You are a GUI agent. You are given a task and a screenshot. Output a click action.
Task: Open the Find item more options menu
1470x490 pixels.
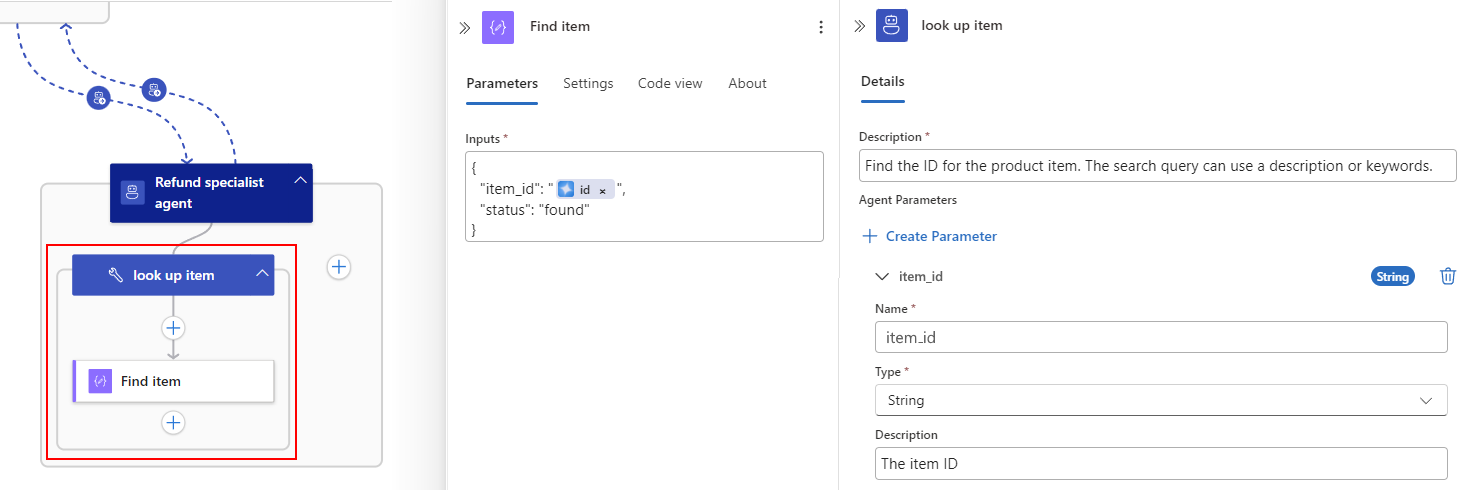(821, 27)
